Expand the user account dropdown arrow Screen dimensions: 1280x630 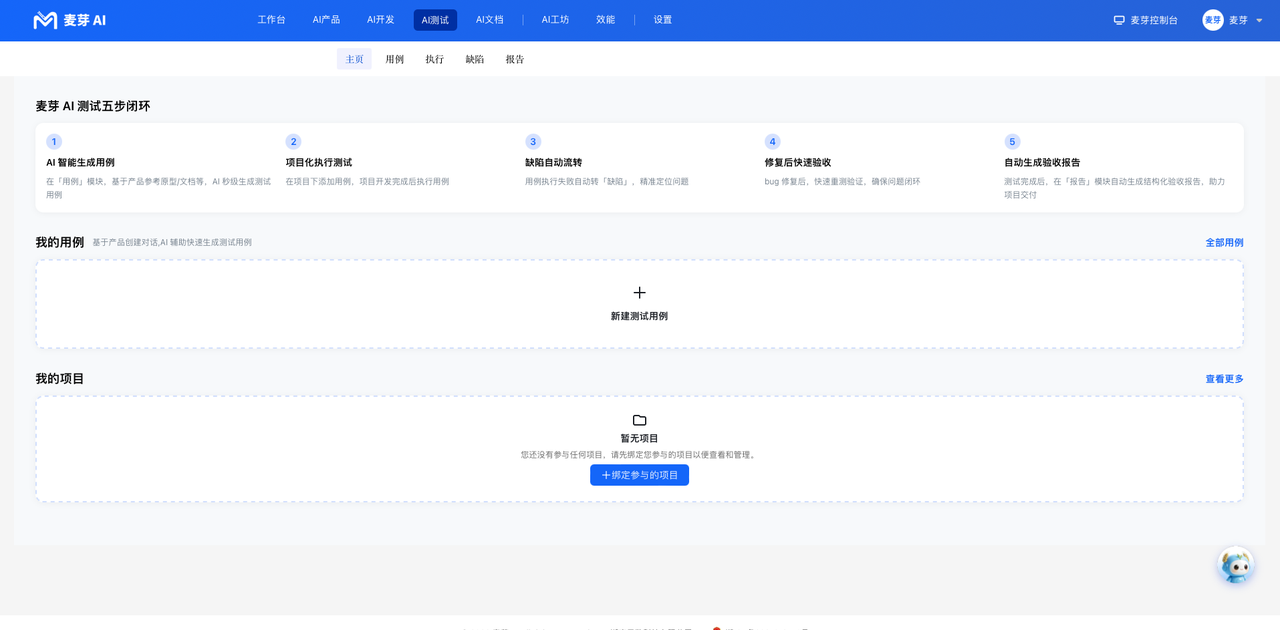point(1258,20)
